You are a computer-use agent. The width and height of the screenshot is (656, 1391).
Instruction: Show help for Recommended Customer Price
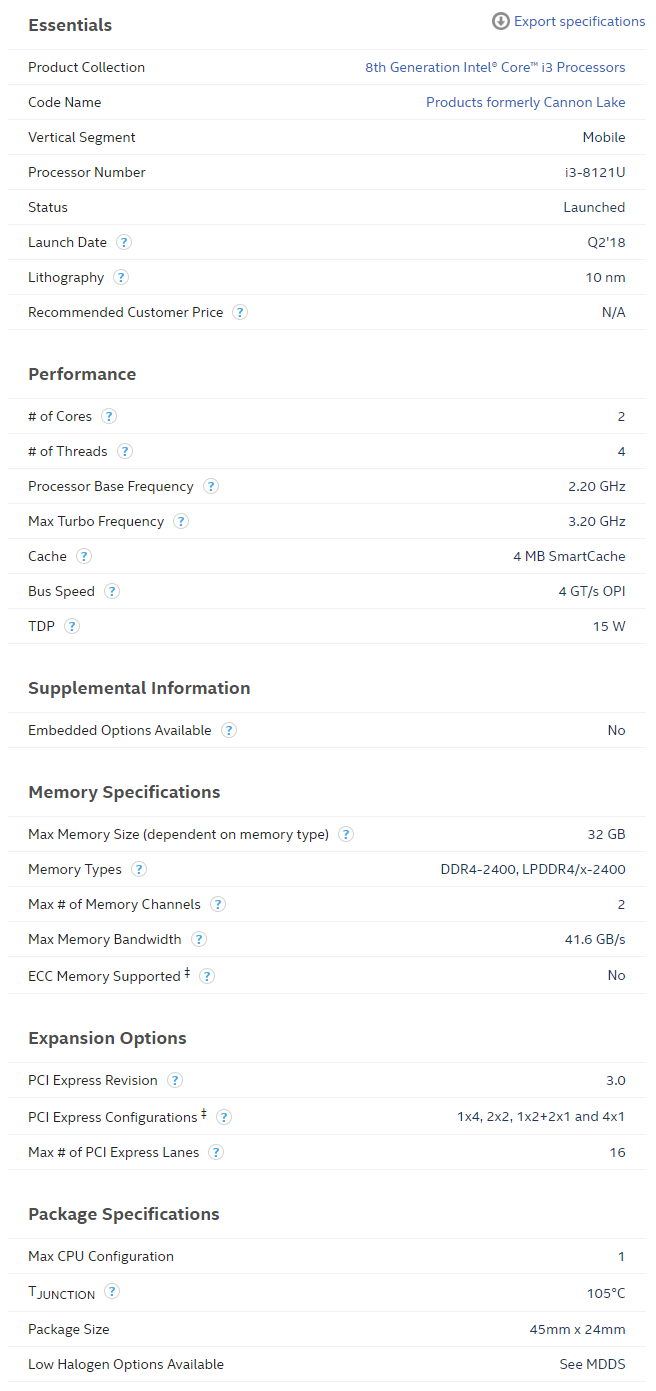(x=240, y=312)
